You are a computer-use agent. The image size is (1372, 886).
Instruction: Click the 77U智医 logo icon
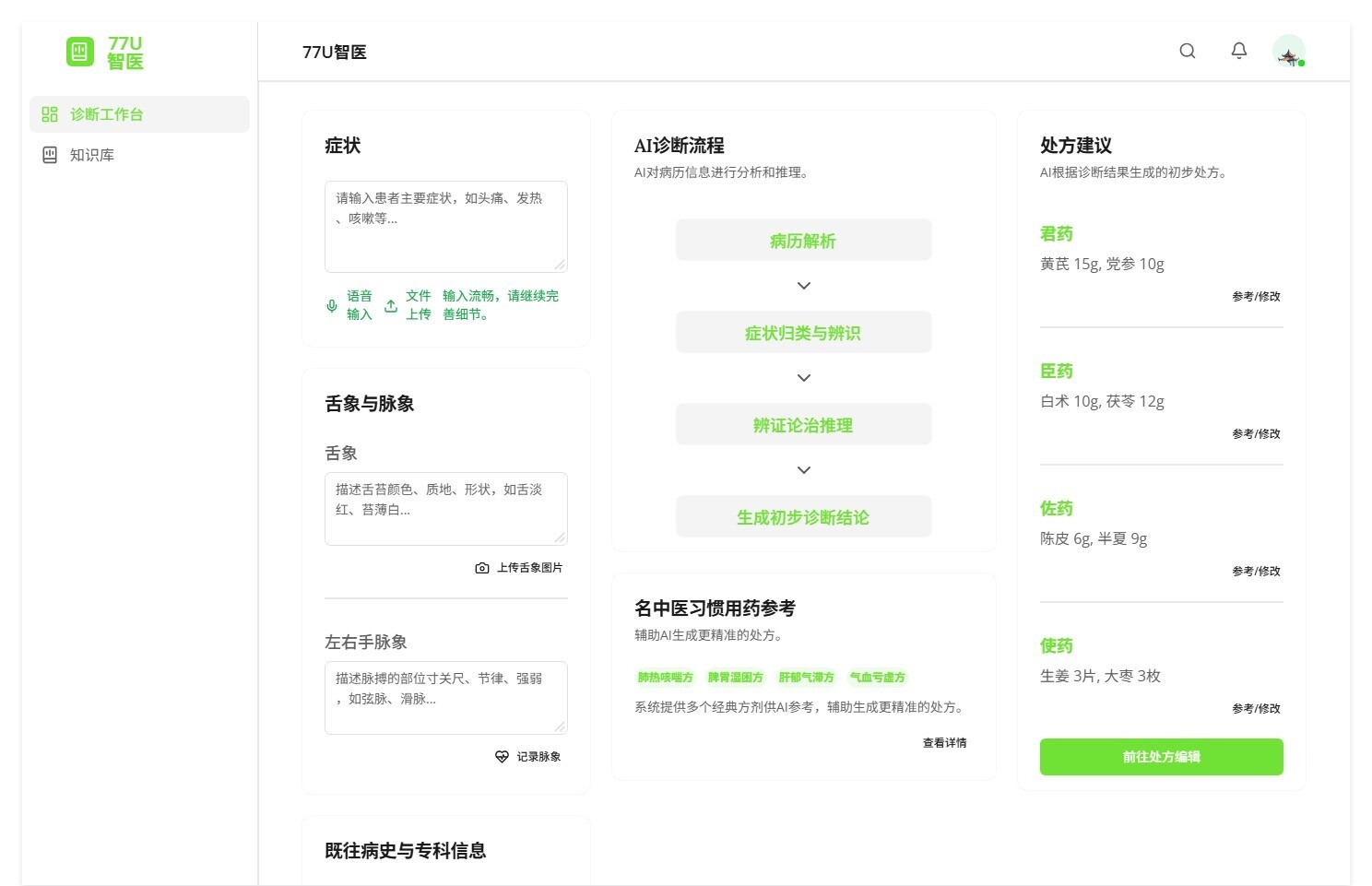click(80, 52)
